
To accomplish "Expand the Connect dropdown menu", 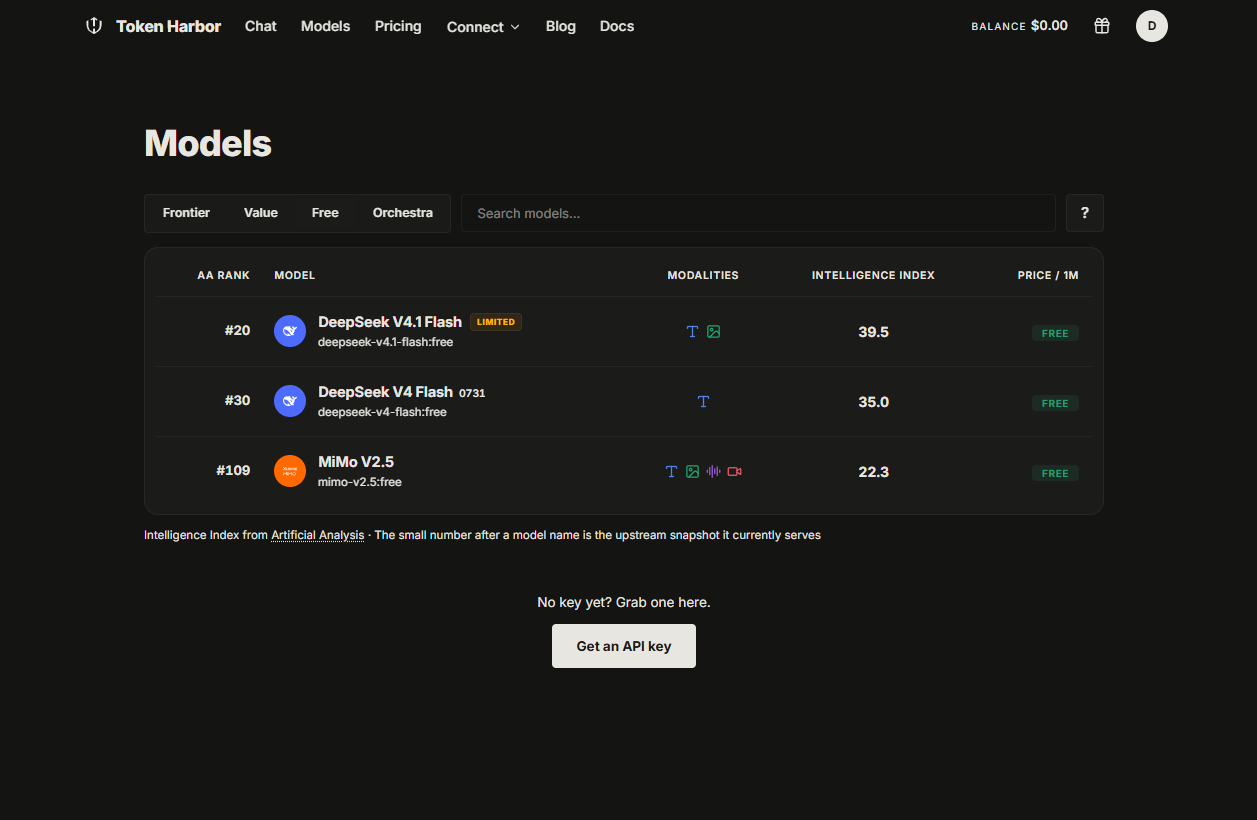I will tap(483, 27).
